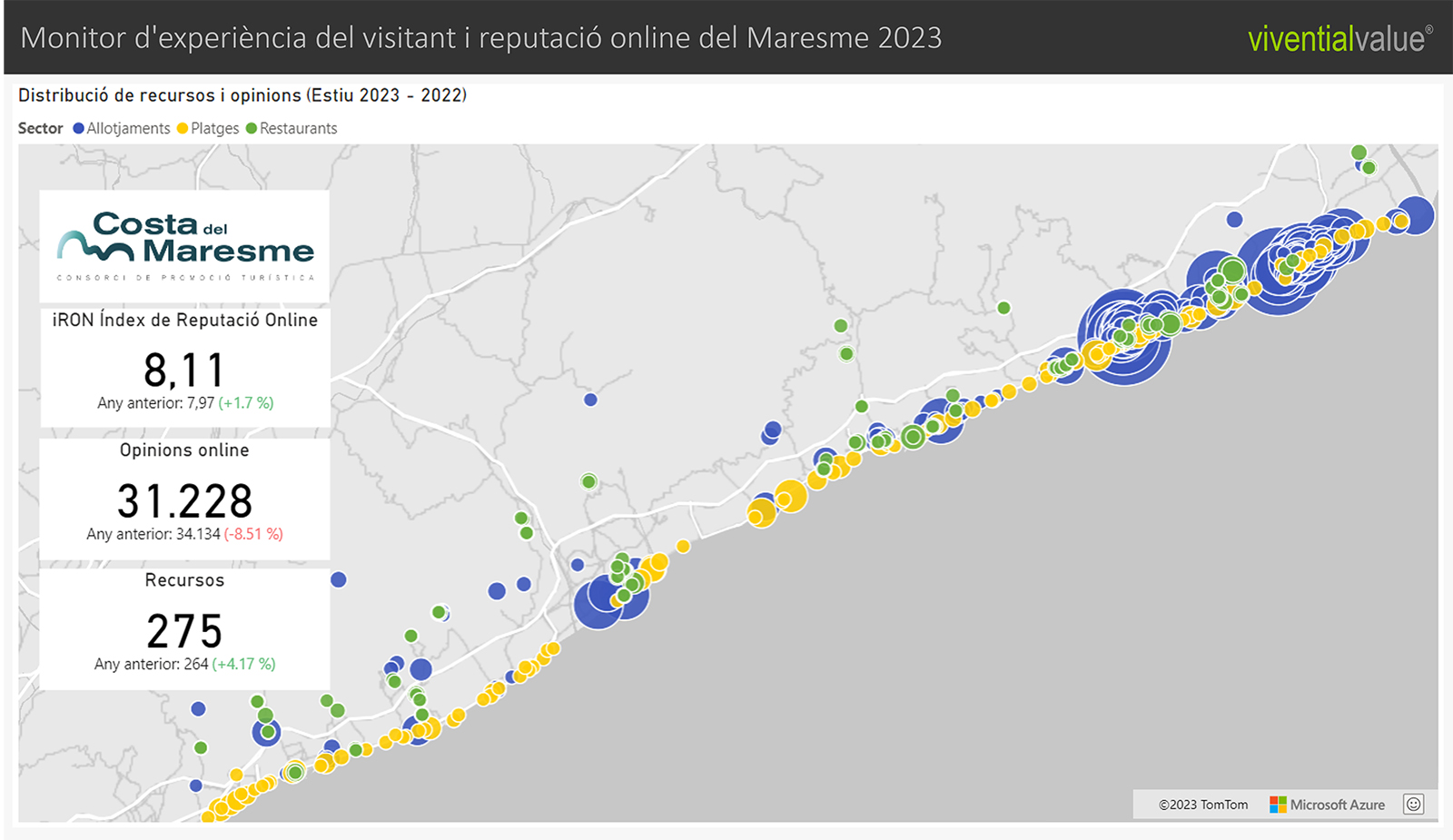Viewport: 1453px width, 840px height.
Task: Click the 'Recursos' card heading
Action: pos(184,580)
